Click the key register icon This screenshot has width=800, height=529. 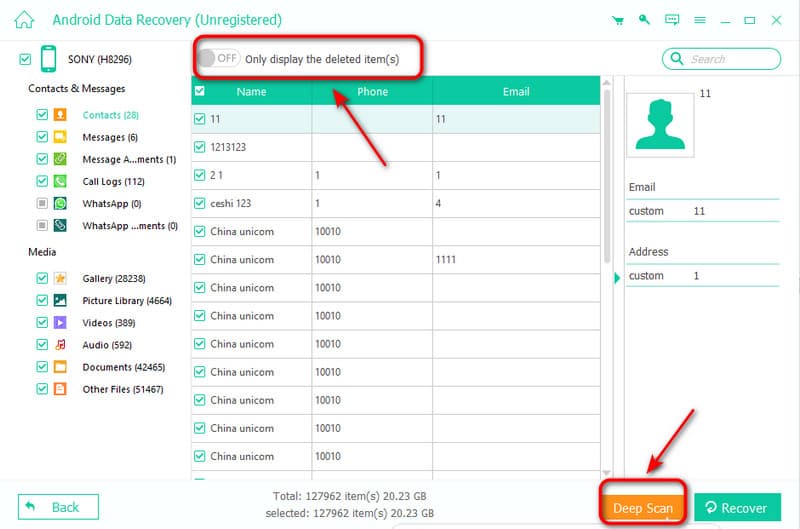point(645,20)
